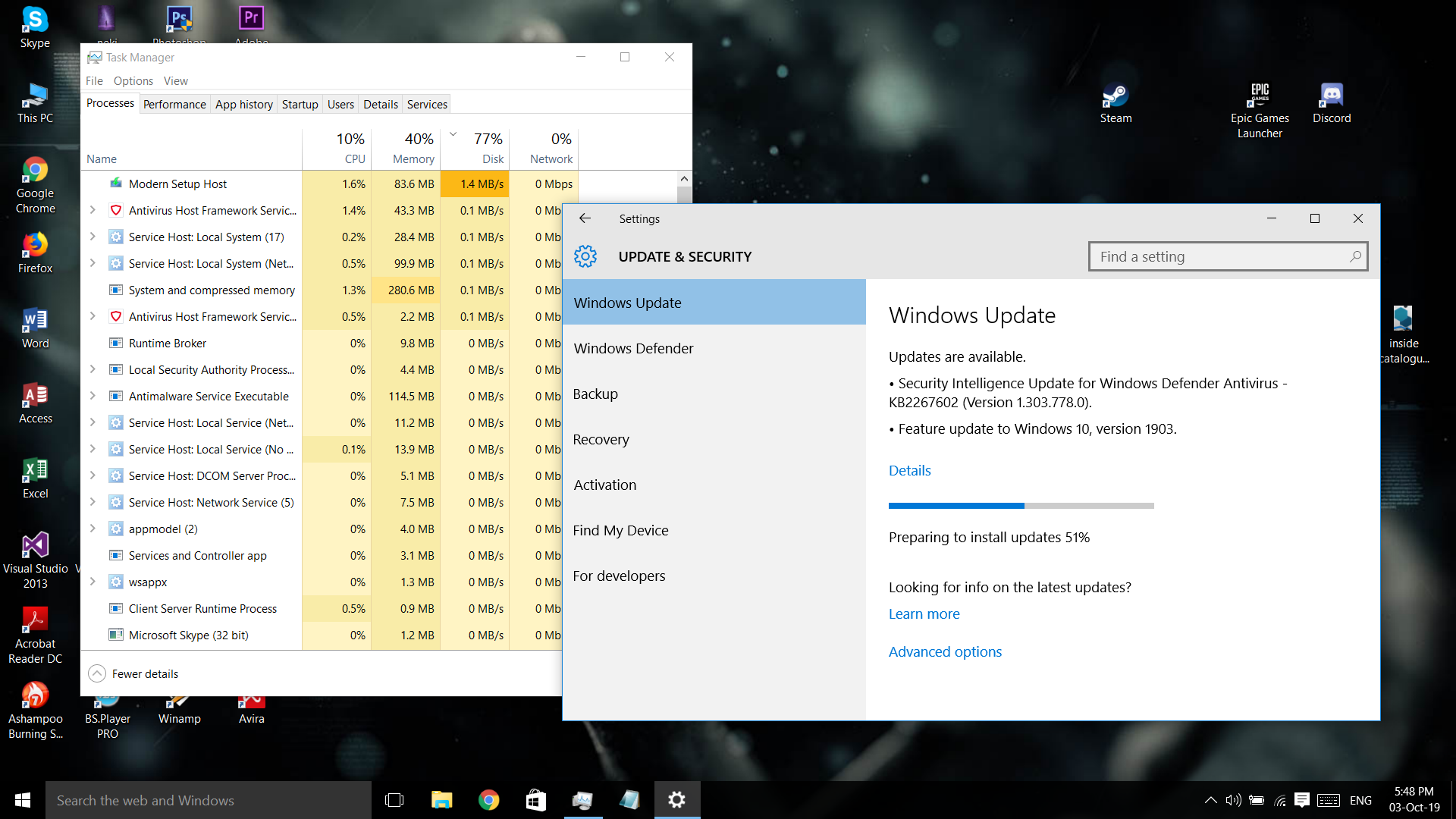The image size is (1456, 819).
Task: Click update install progress bar
Action: click(x=1021, y=505)
